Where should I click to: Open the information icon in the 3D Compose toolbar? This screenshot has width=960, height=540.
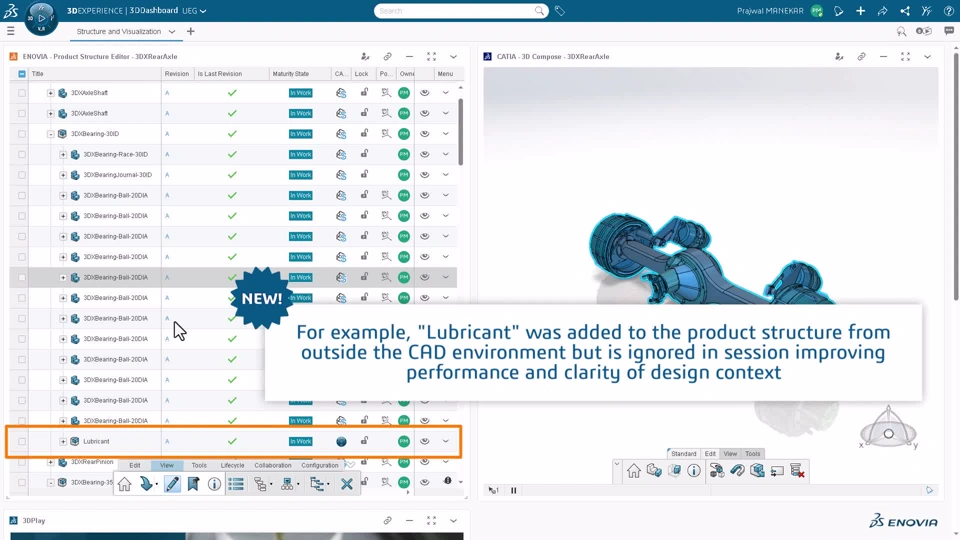pyautogui.click(x=694, y=471)
